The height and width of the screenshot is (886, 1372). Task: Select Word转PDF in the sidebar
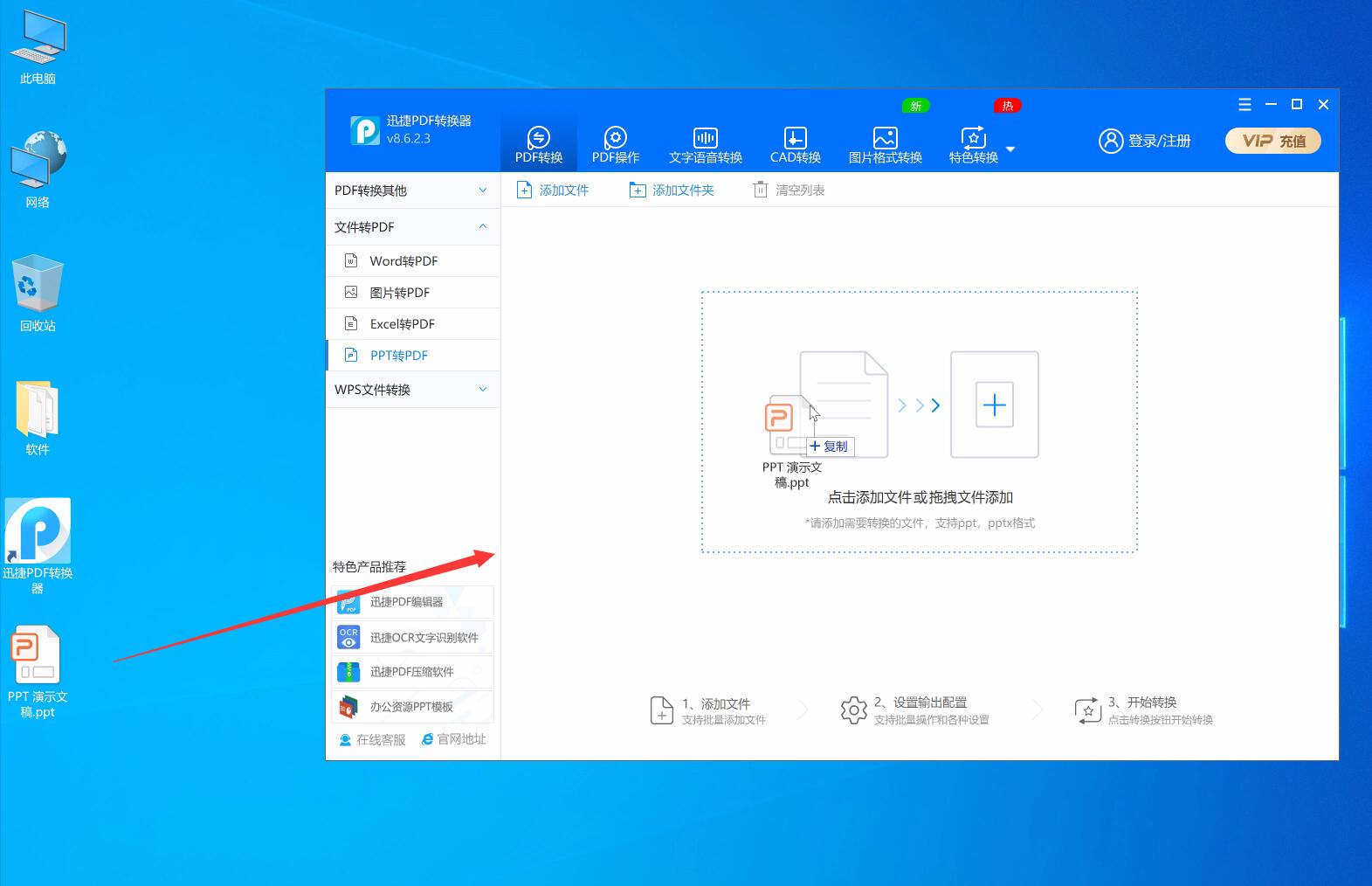[413, 260]
